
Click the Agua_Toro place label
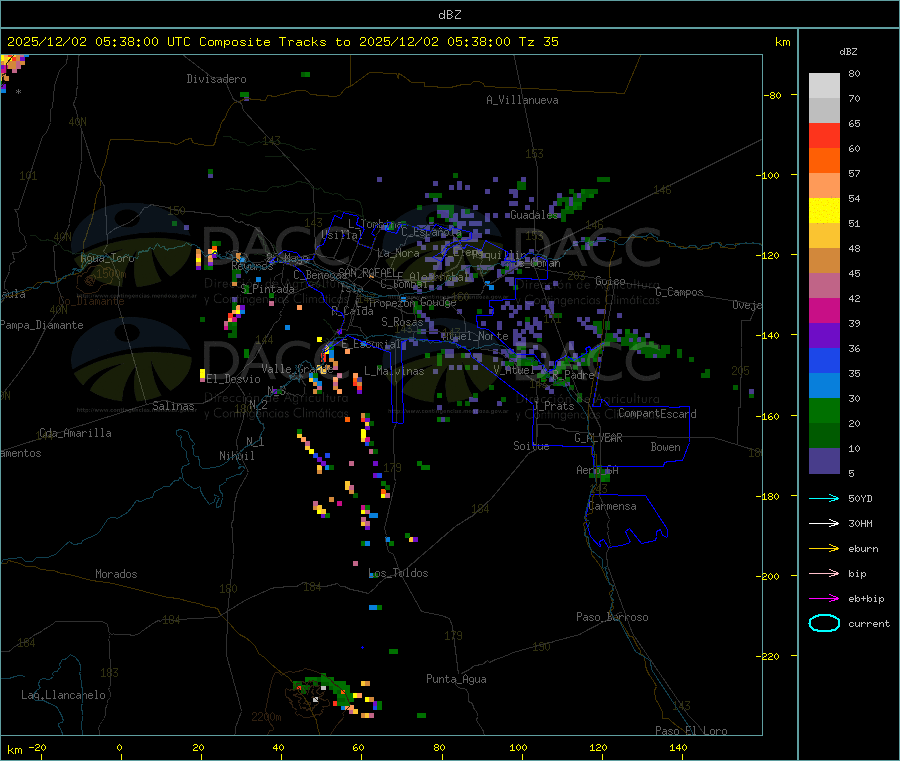(107, 258)
